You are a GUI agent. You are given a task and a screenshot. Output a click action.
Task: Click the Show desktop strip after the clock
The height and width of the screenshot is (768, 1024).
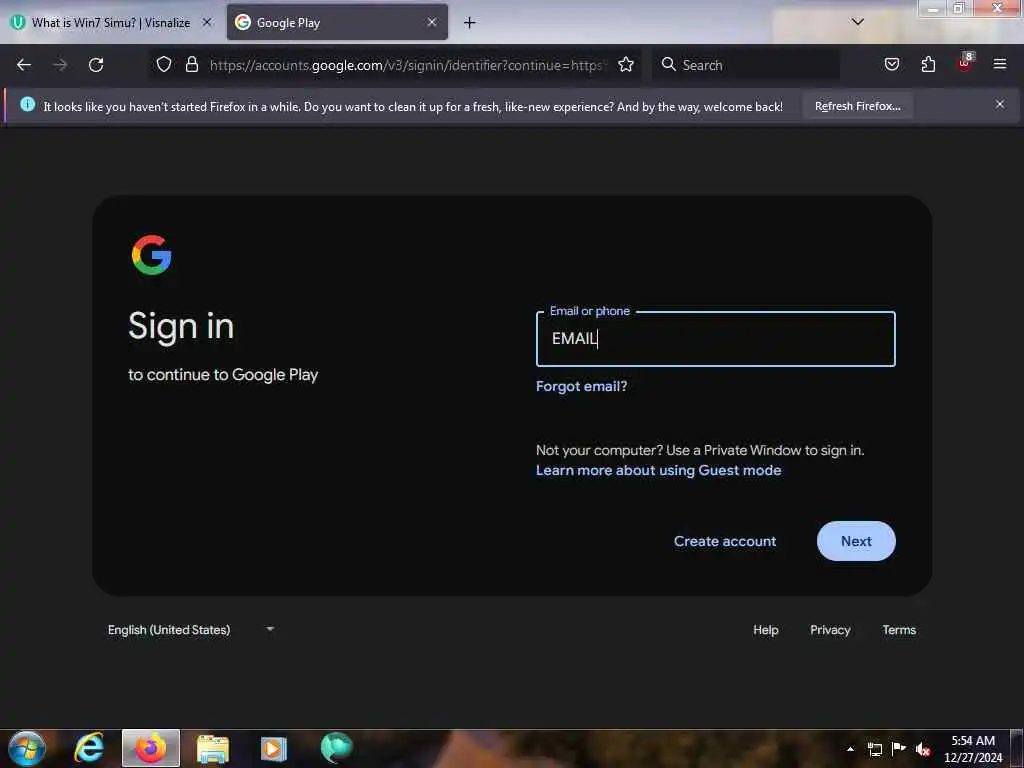(1017, 748)
